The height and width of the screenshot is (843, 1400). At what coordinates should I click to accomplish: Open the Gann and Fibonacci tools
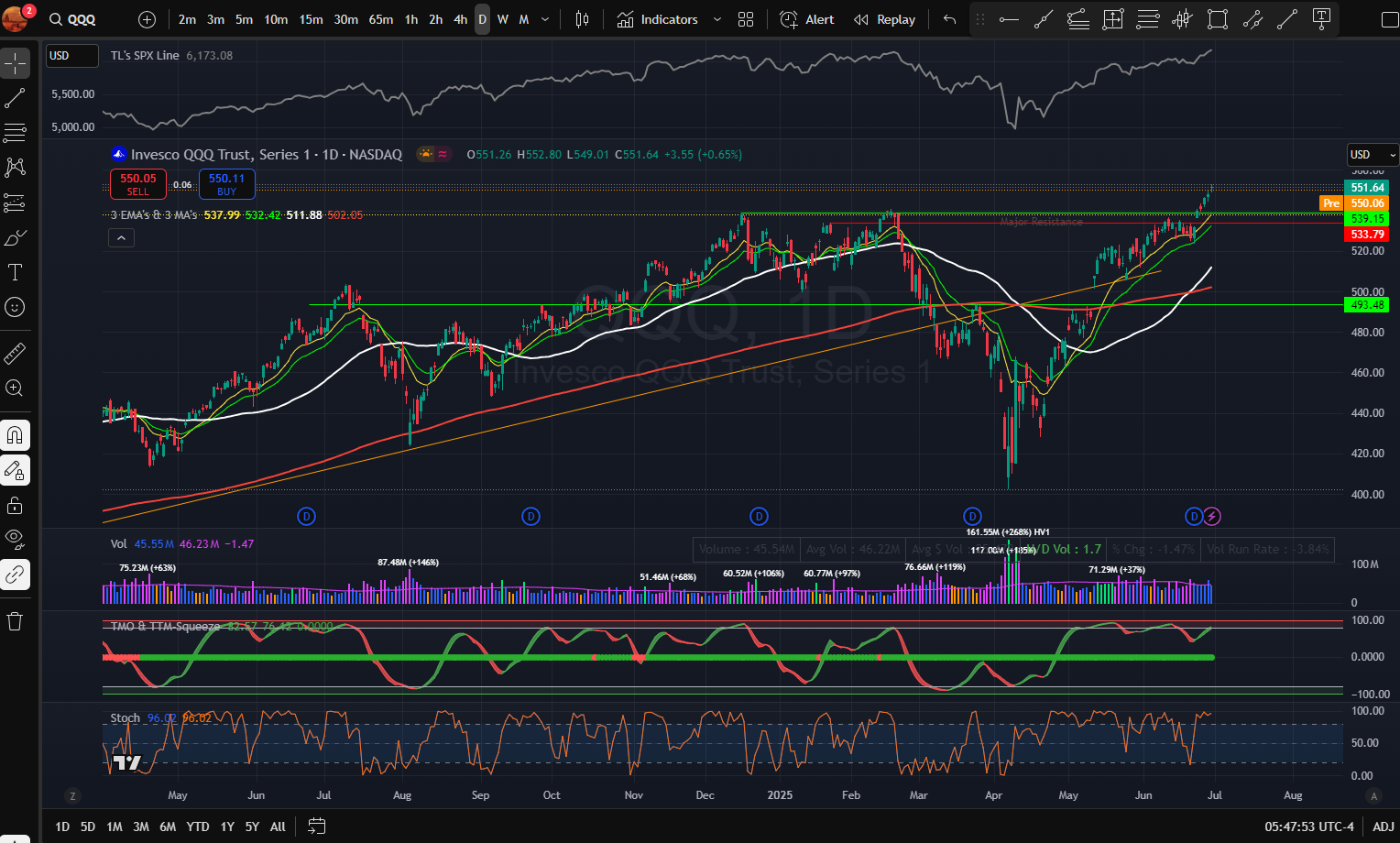[15, 133]
